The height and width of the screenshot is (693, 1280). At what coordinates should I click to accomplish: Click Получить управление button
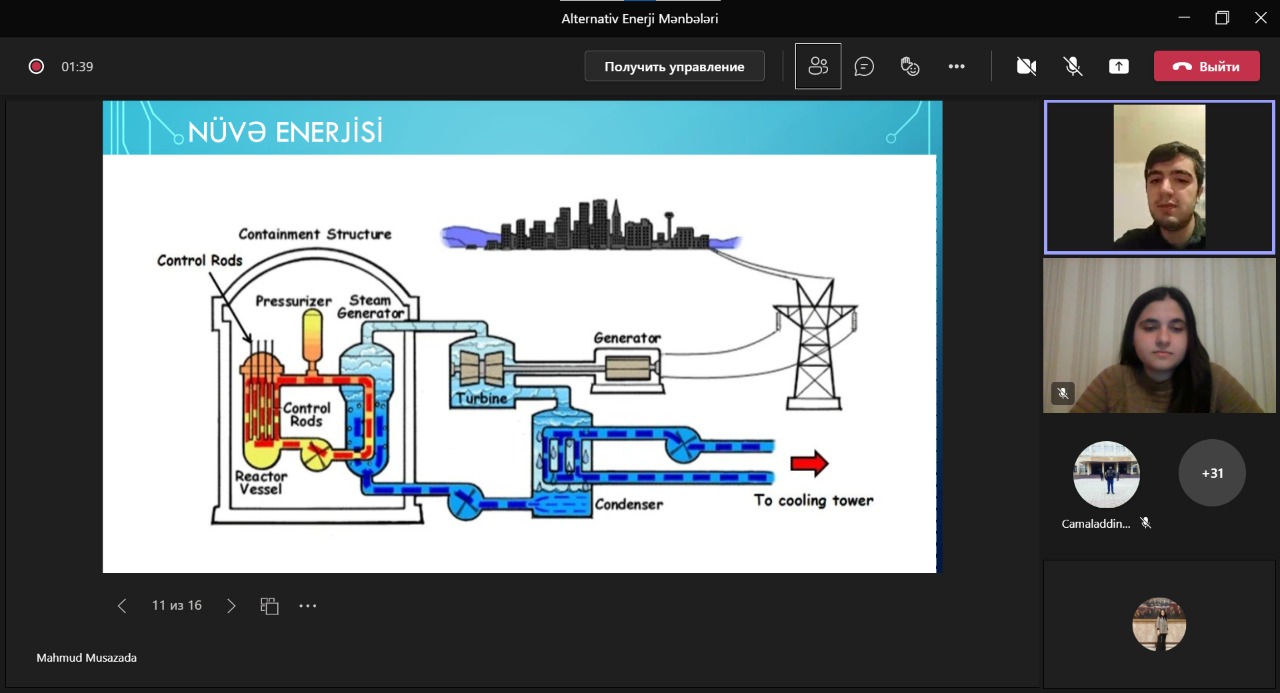tap(674, 66)
